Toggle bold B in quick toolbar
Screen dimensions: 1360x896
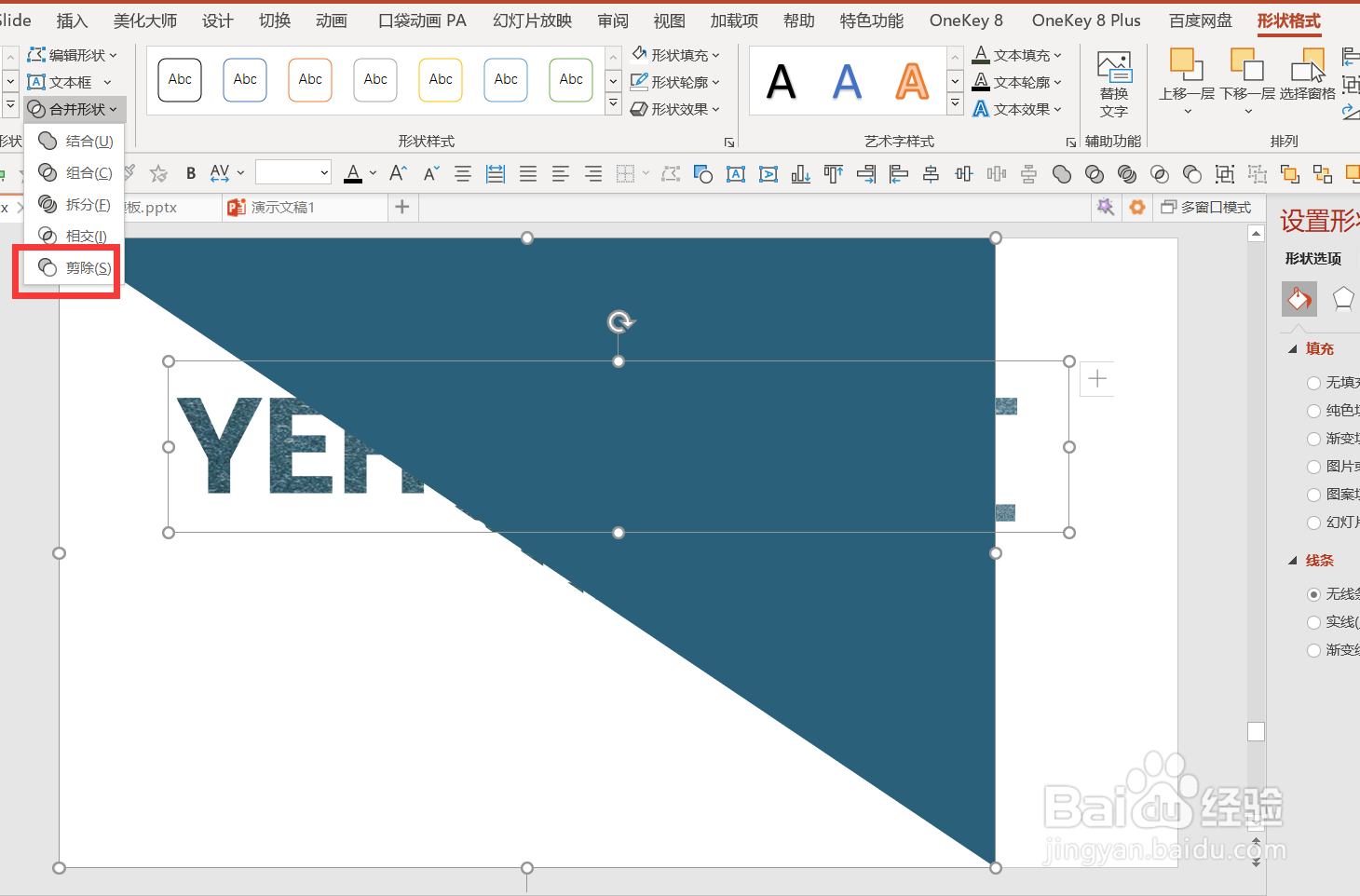pyautogui.click(x=191, y=173)
